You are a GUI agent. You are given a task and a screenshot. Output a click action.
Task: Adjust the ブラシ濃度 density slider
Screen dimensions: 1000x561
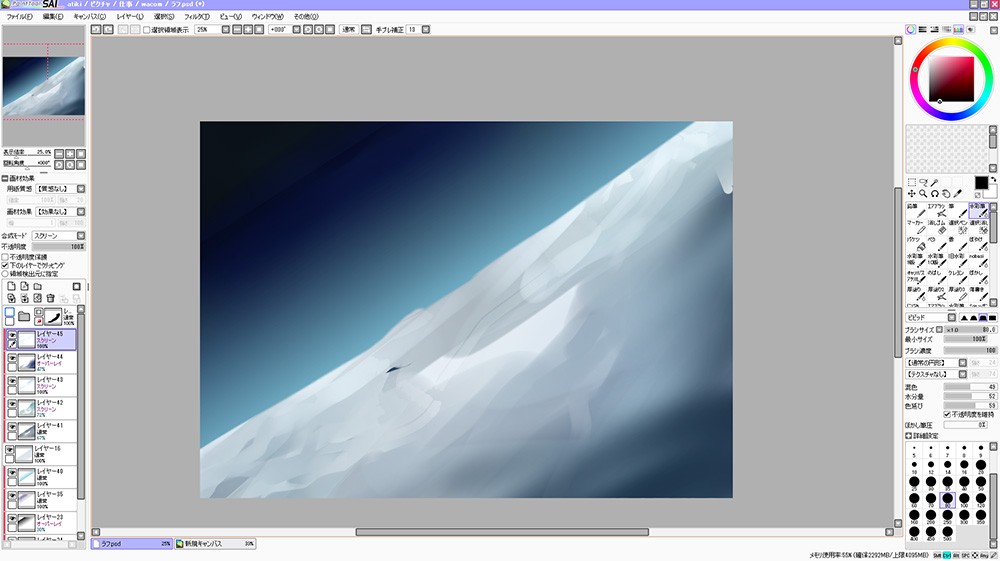point(970,351)
